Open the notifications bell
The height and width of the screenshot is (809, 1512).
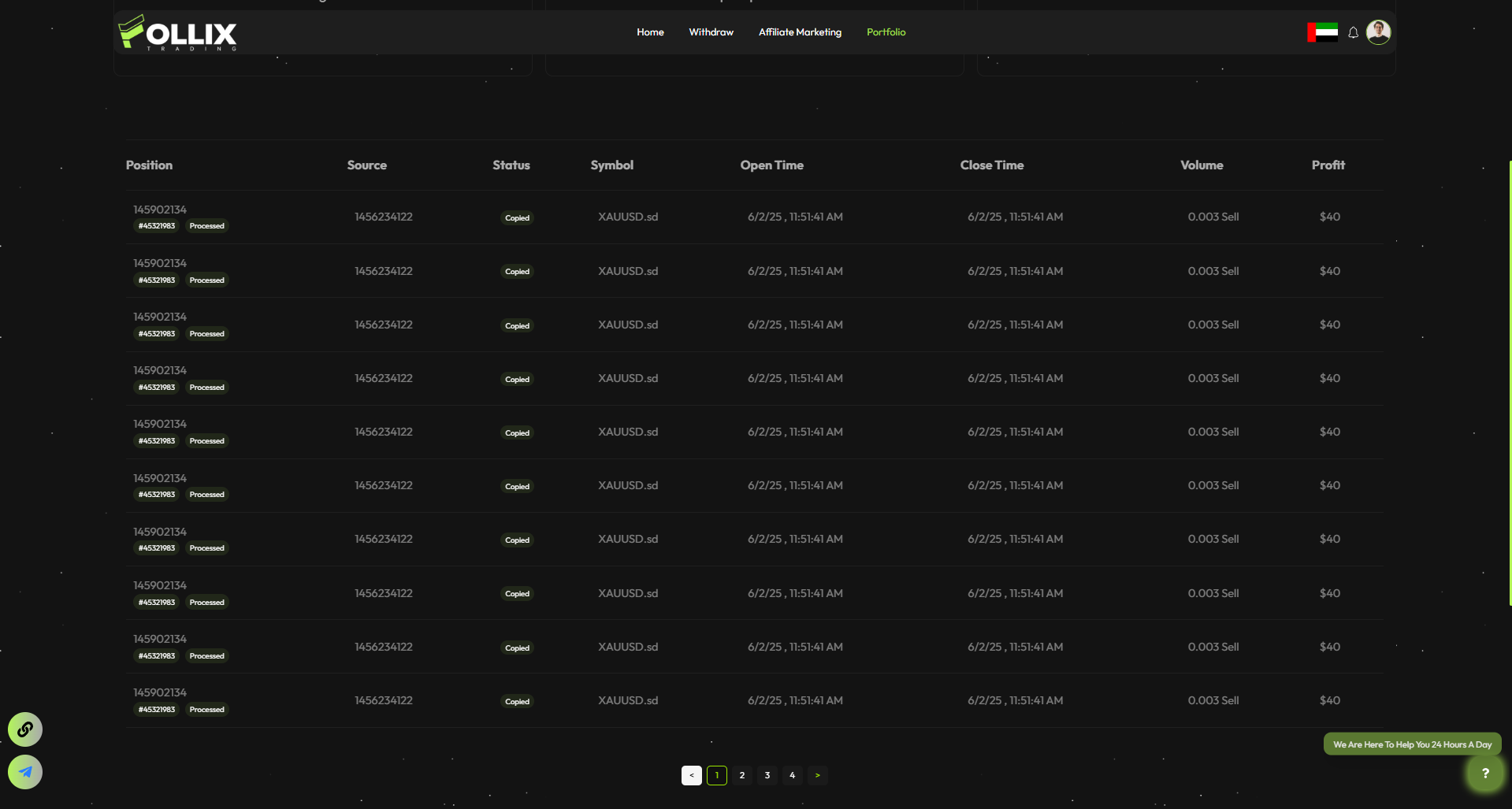point(1353,32)
